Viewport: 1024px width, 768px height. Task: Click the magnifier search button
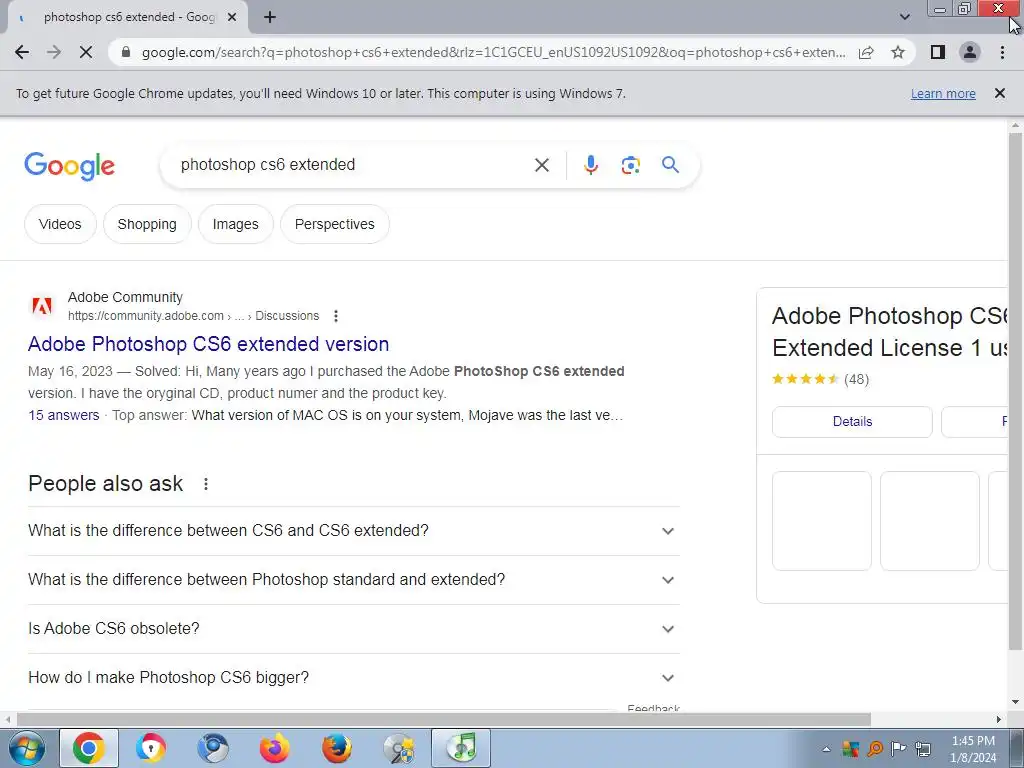pos(670,165)
